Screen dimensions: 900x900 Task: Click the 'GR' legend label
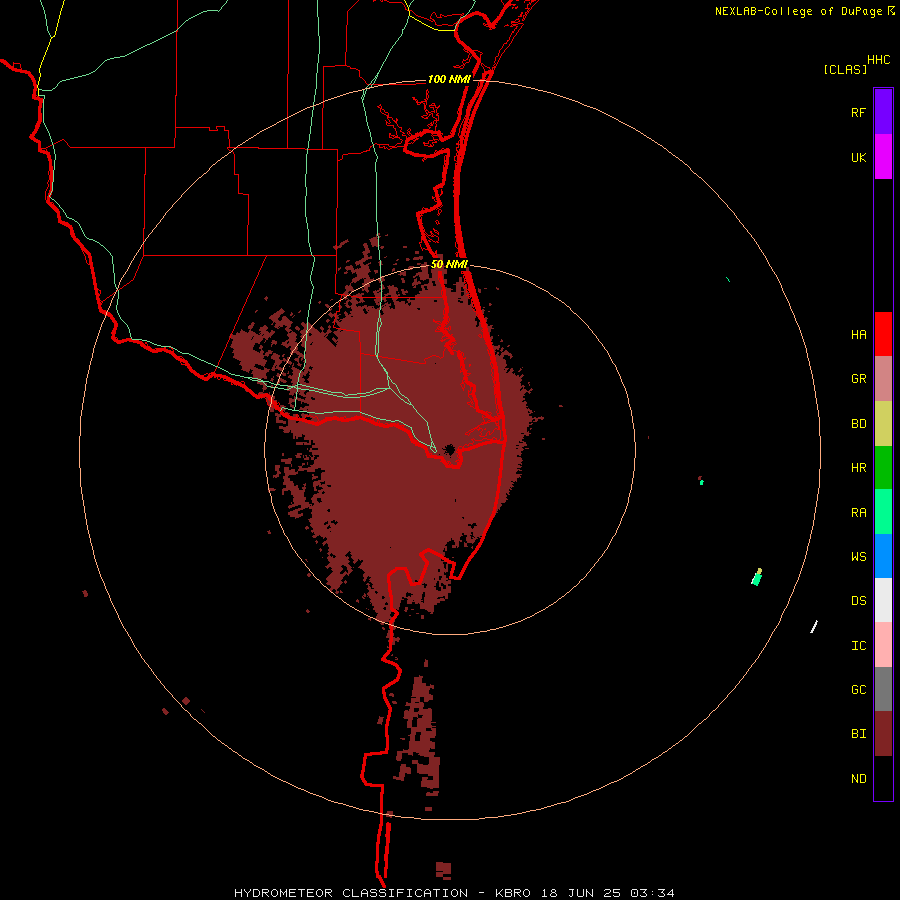tap(858, 379)
